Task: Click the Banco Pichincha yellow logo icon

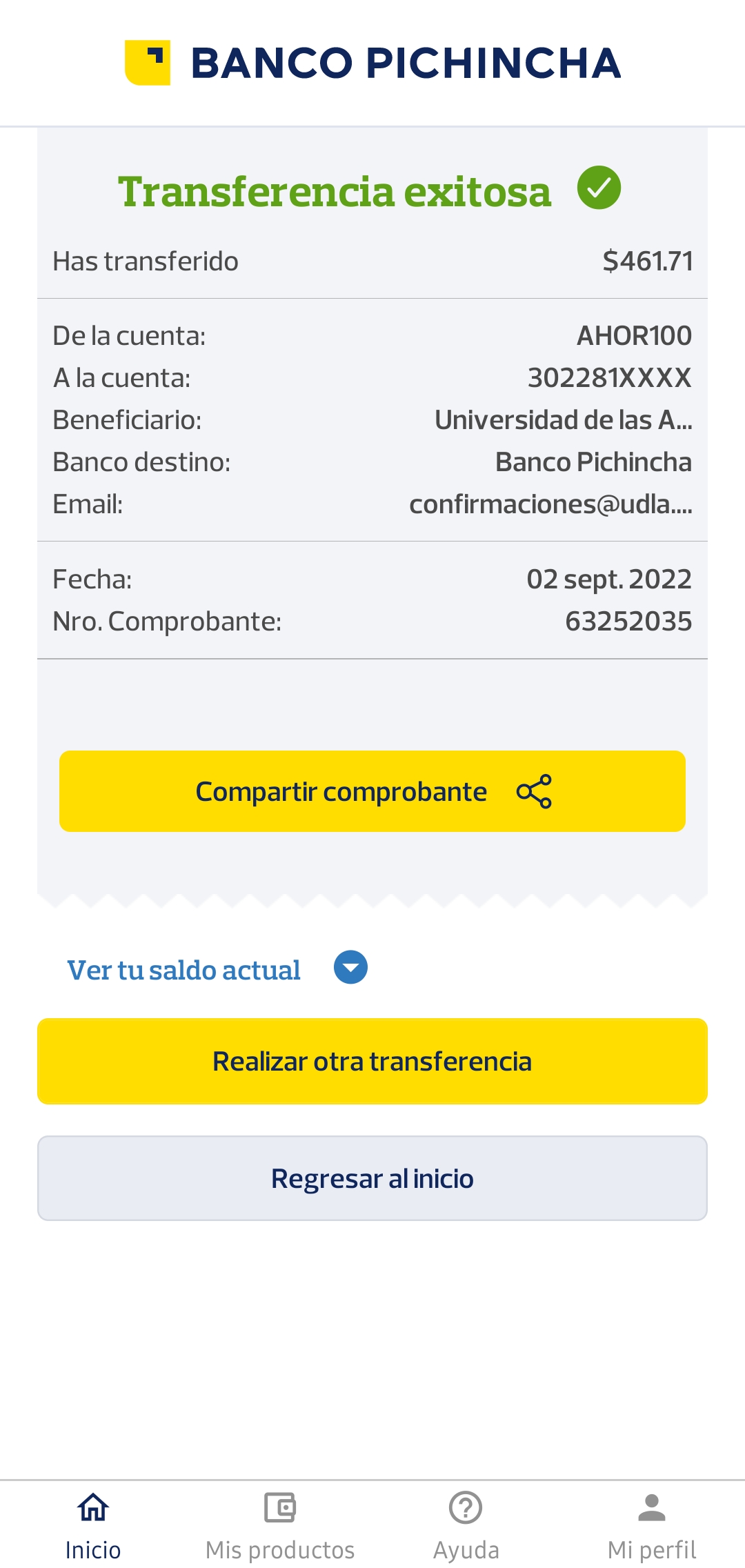Action: coord(147,63)
